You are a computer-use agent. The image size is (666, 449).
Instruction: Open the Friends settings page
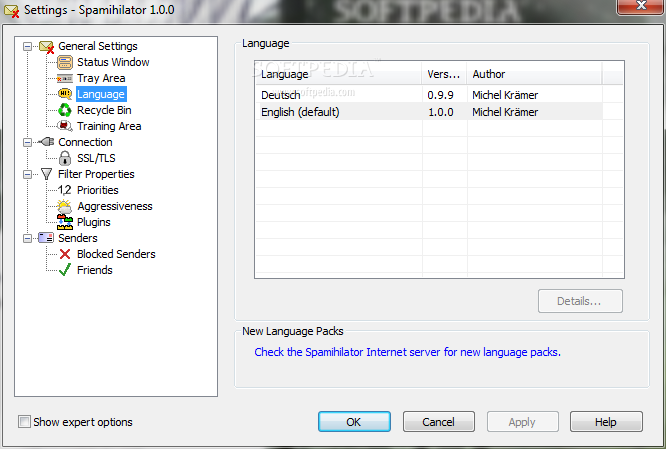pos(94,270)
